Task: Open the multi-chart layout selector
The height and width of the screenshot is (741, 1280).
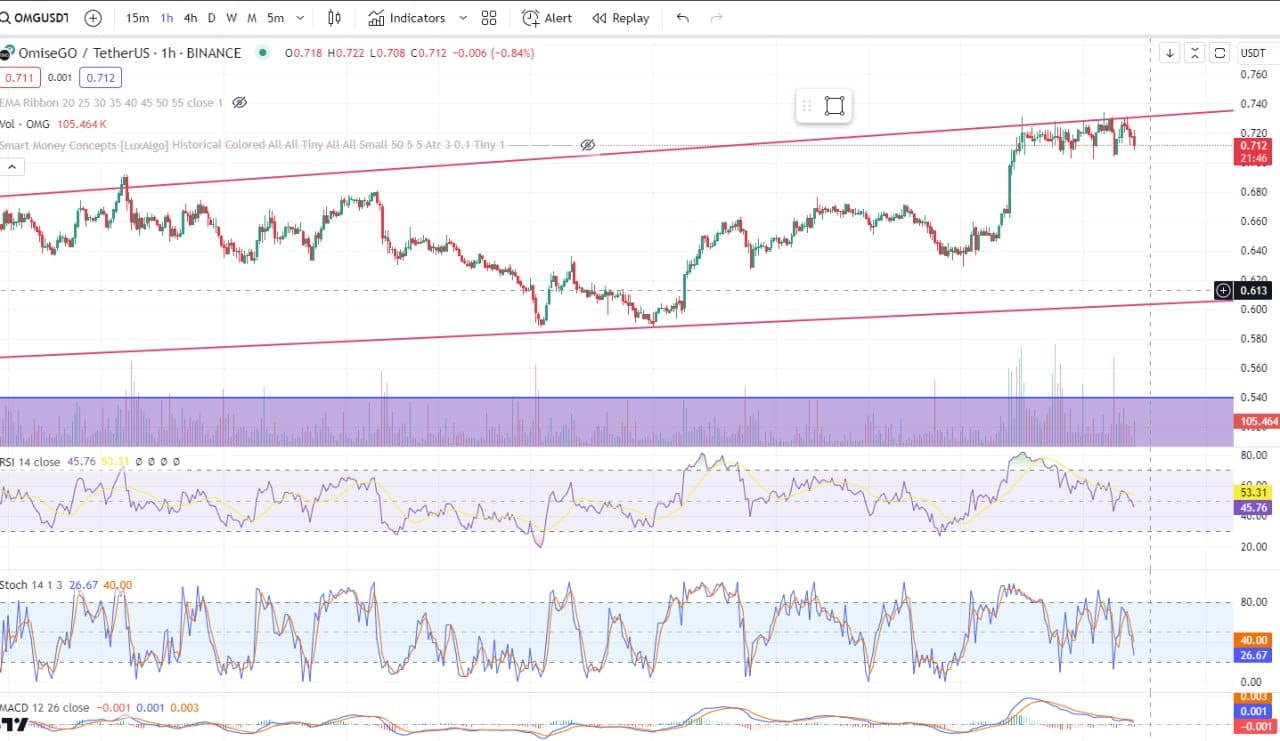Action: [488, 17]
